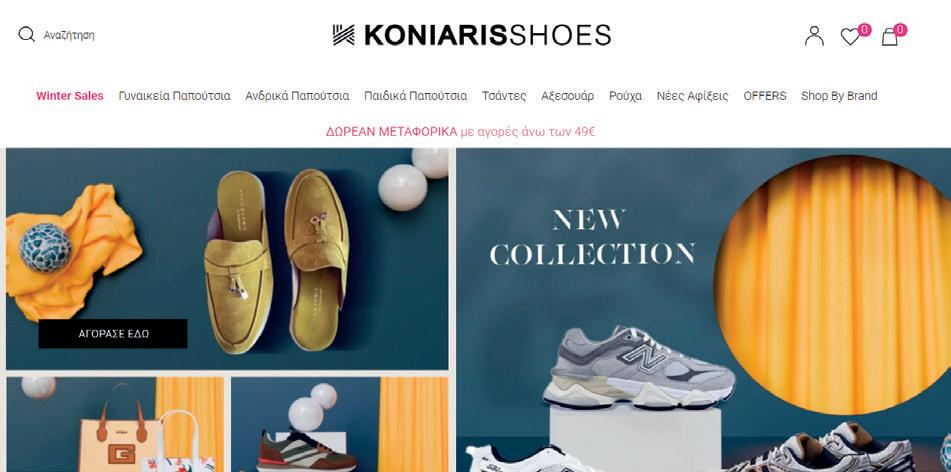951x472 pixels.
Task: Open Ανδρικά Παπούτσια menu item
Action: (297, 96)
